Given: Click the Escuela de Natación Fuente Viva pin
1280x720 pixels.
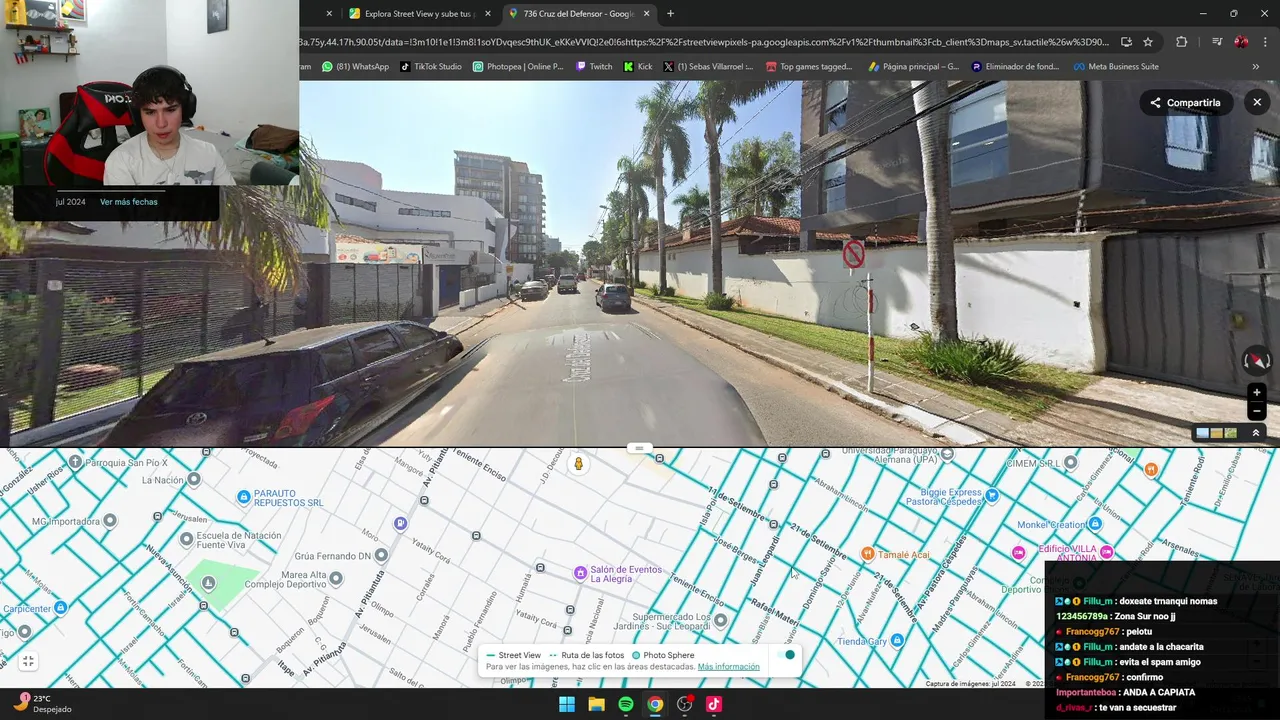Looking at the screenshot, I should [186, 539].
